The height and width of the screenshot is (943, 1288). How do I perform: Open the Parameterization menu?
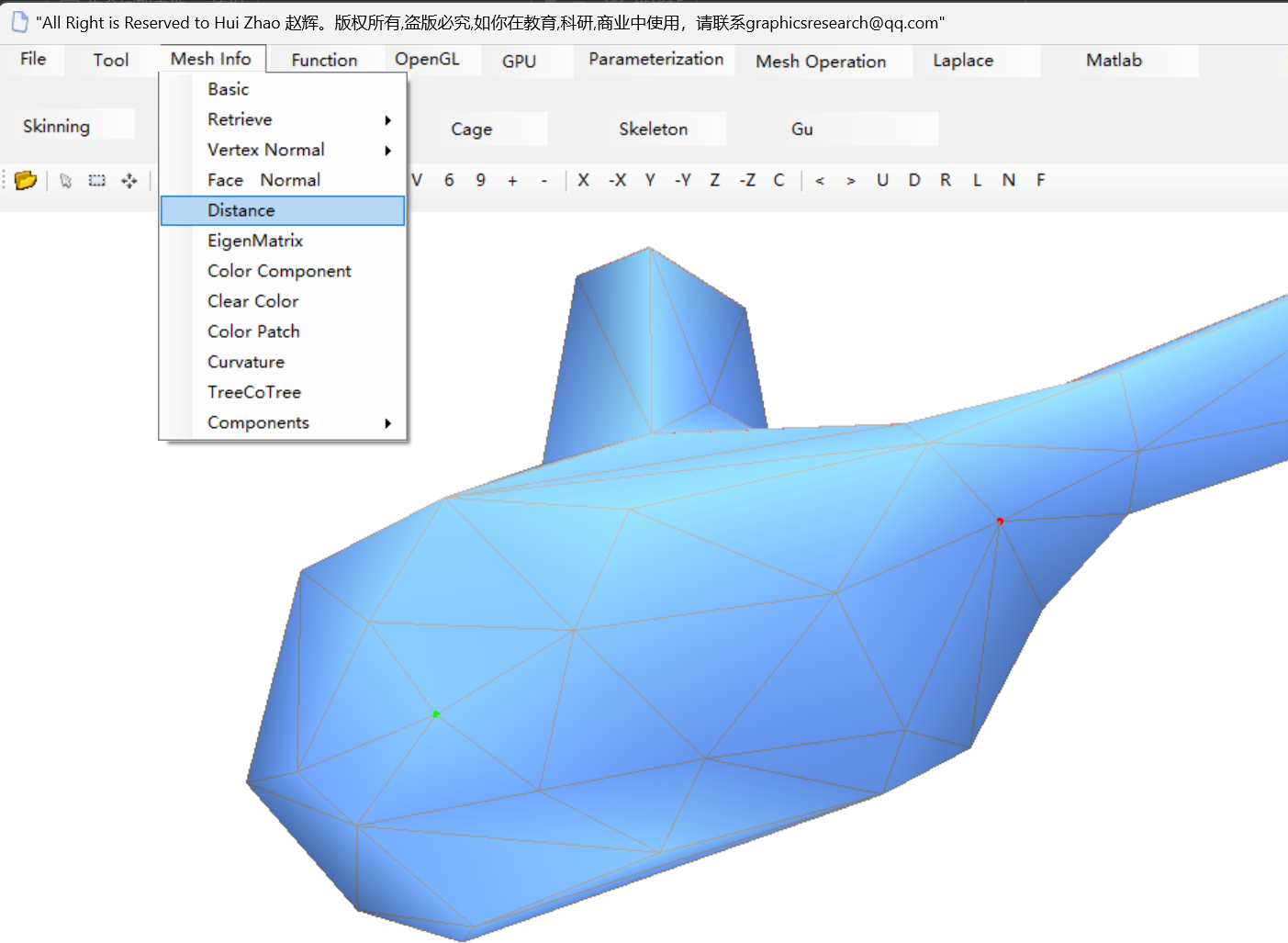(656, 59)
